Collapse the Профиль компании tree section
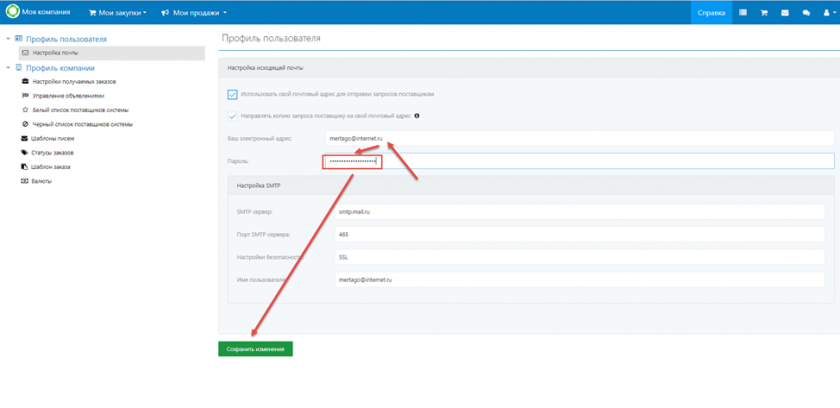Image resolution: width=840 pixels, height=408 pixels. pyautogui.click(x=8, y=68)
